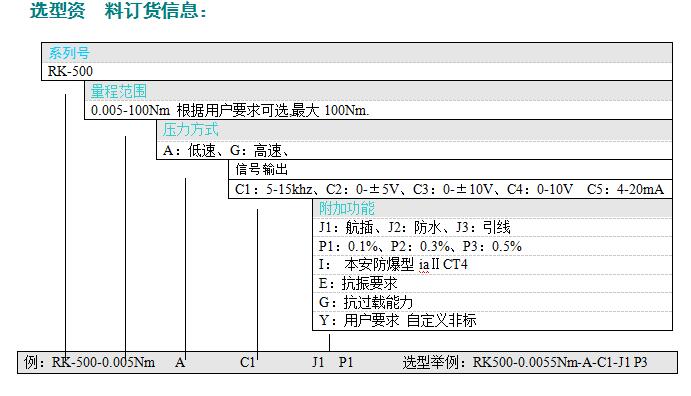Viewport: 691px width, 396px height.
Task: Click the C1：5-15khz signal option
Action: point(274,189)
